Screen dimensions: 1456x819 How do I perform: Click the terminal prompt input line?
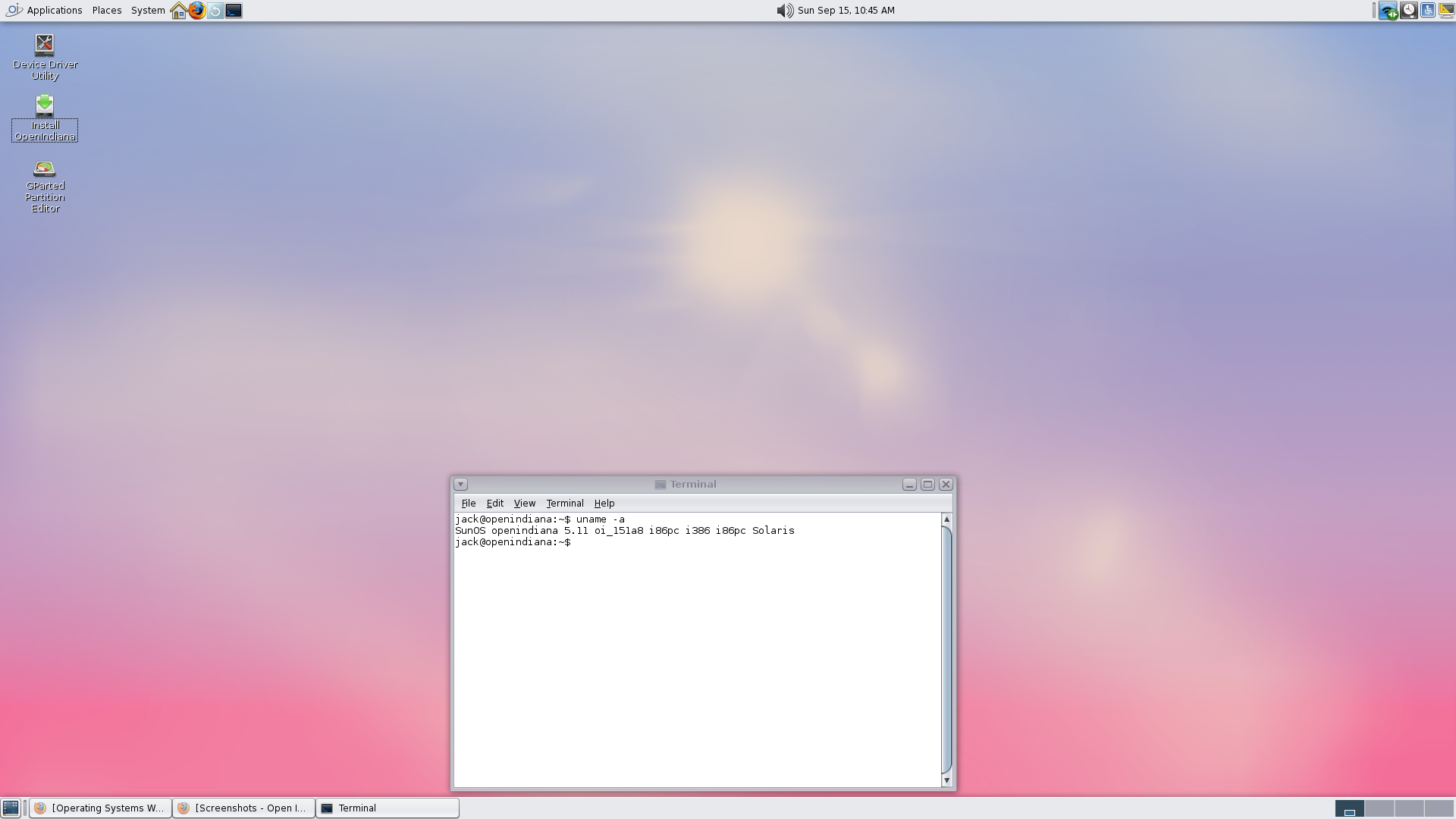click(x=513, y=542)
